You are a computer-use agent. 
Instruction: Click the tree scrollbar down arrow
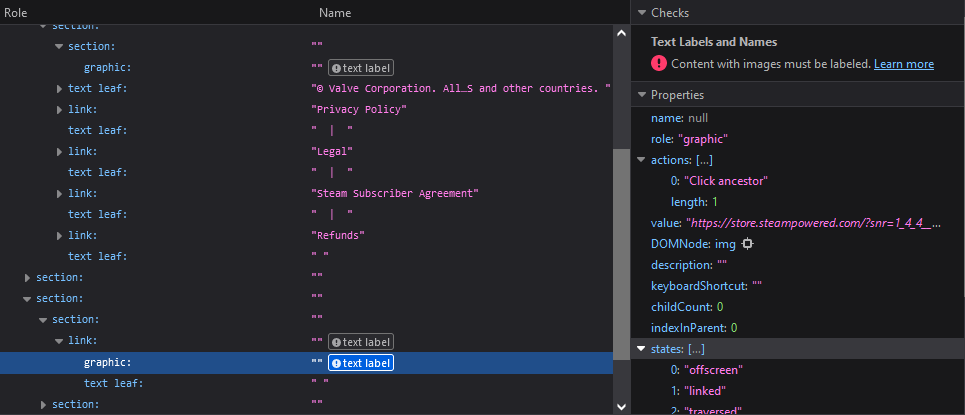tap(621, 406)
